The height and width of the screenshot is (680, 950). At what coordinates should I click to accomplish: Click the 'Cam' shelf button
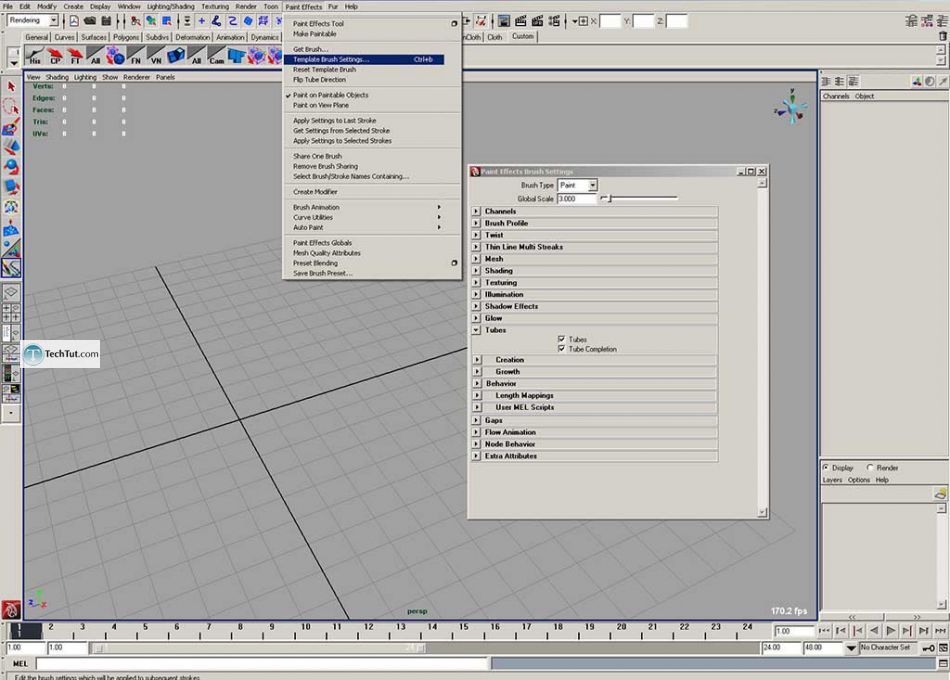click(216, 56)
